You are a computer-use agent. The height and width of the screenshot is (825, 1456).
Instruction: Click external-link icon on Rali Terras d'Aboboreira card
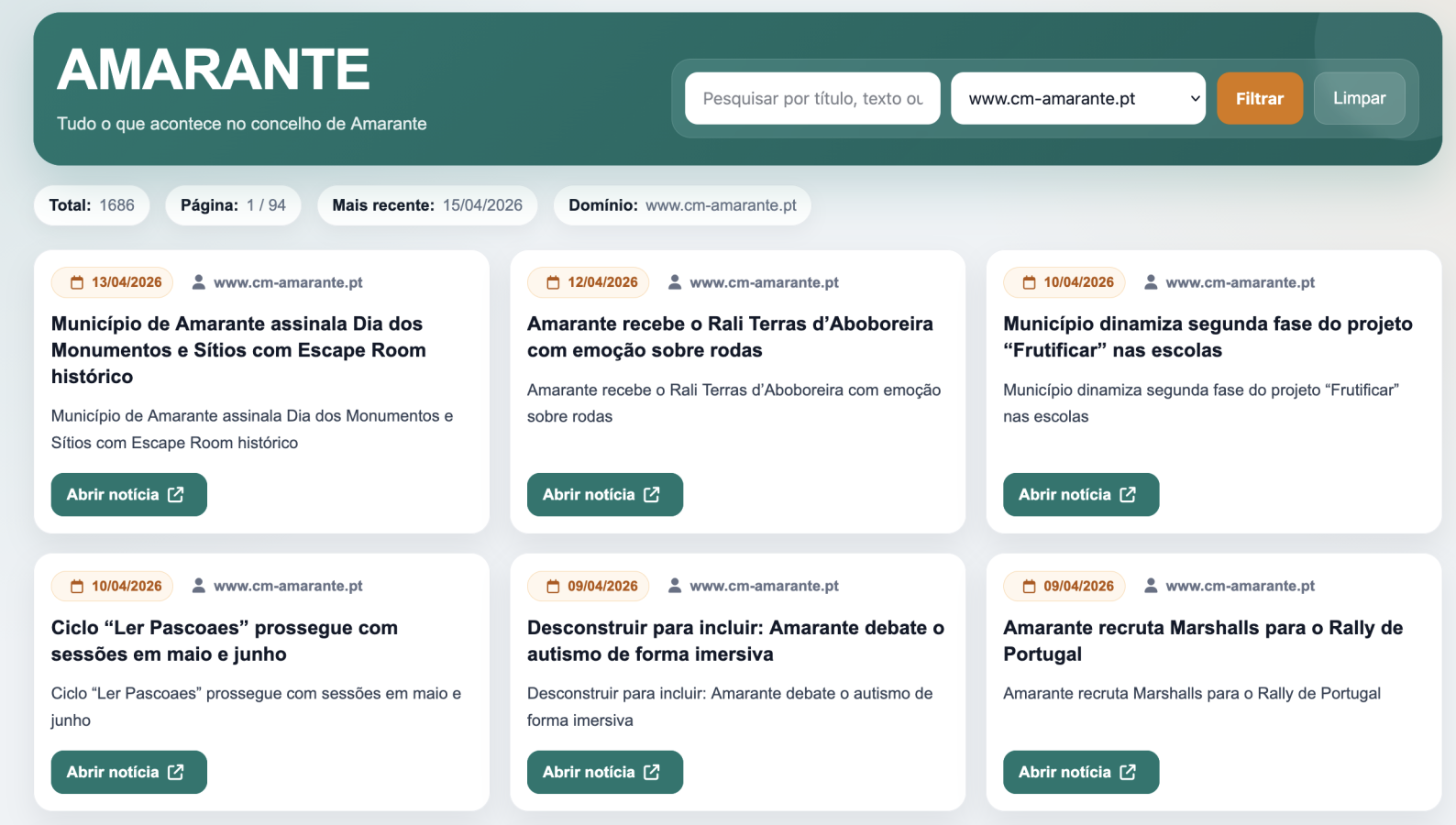pos(652,495)
